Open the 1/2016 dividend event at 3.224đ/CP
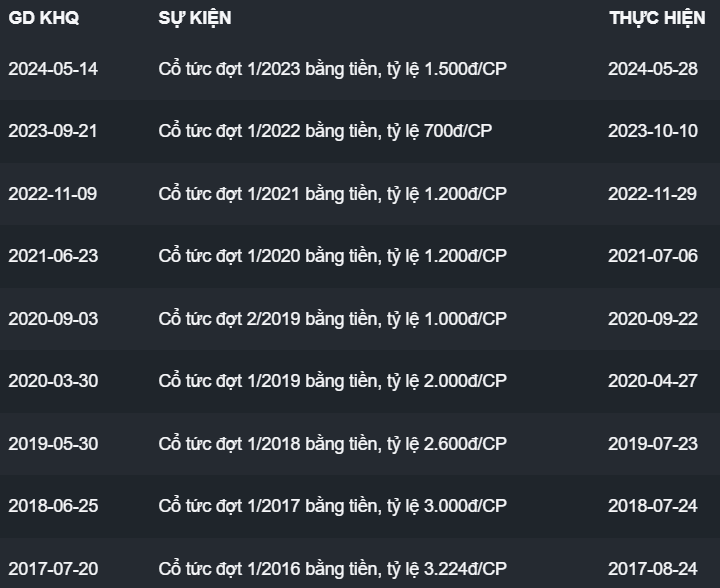 pyautogui.click(x=332, y=569)
